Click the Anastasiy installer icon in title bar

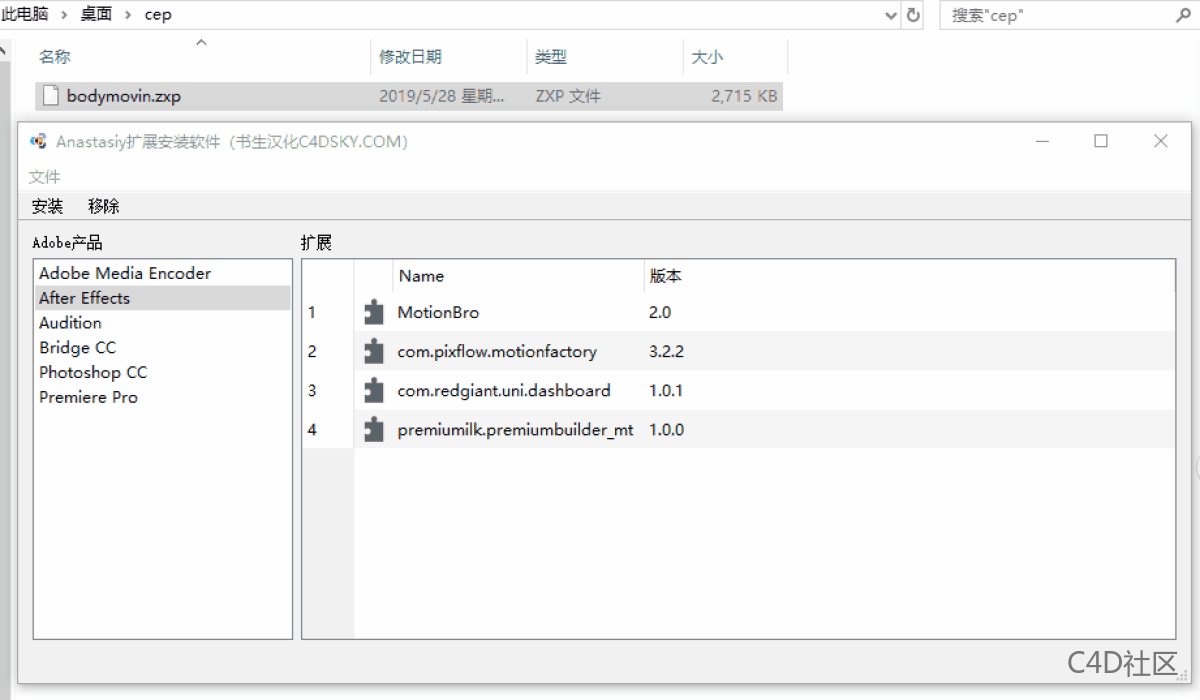pyautogui.click(x=38, y=141)
